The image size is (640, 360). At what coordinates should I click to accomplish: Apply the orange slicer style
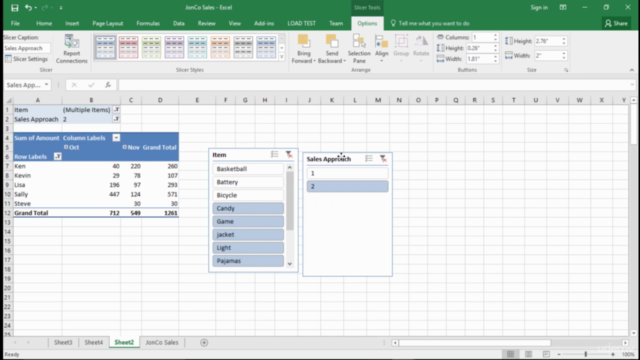pyautogui.click(x=220, y=47)
